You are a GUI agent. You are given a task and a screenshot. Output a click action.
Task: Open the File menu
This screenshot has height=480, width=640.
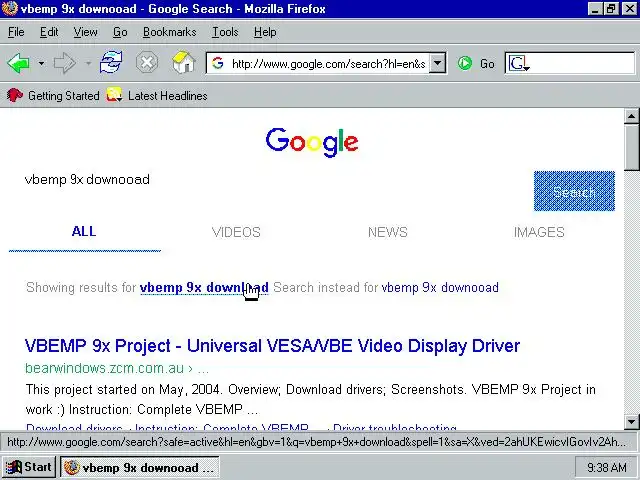click(x=16, y=32)
